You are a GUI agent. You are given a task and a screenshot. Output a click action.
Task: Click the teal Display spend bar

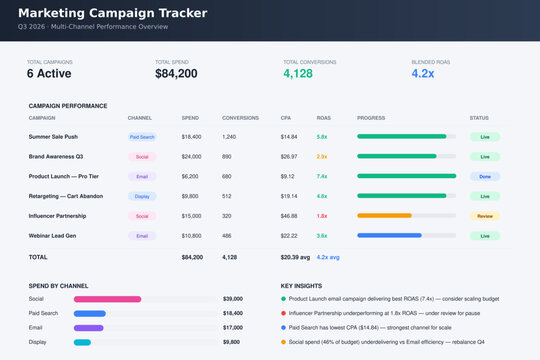coord(82,342)
